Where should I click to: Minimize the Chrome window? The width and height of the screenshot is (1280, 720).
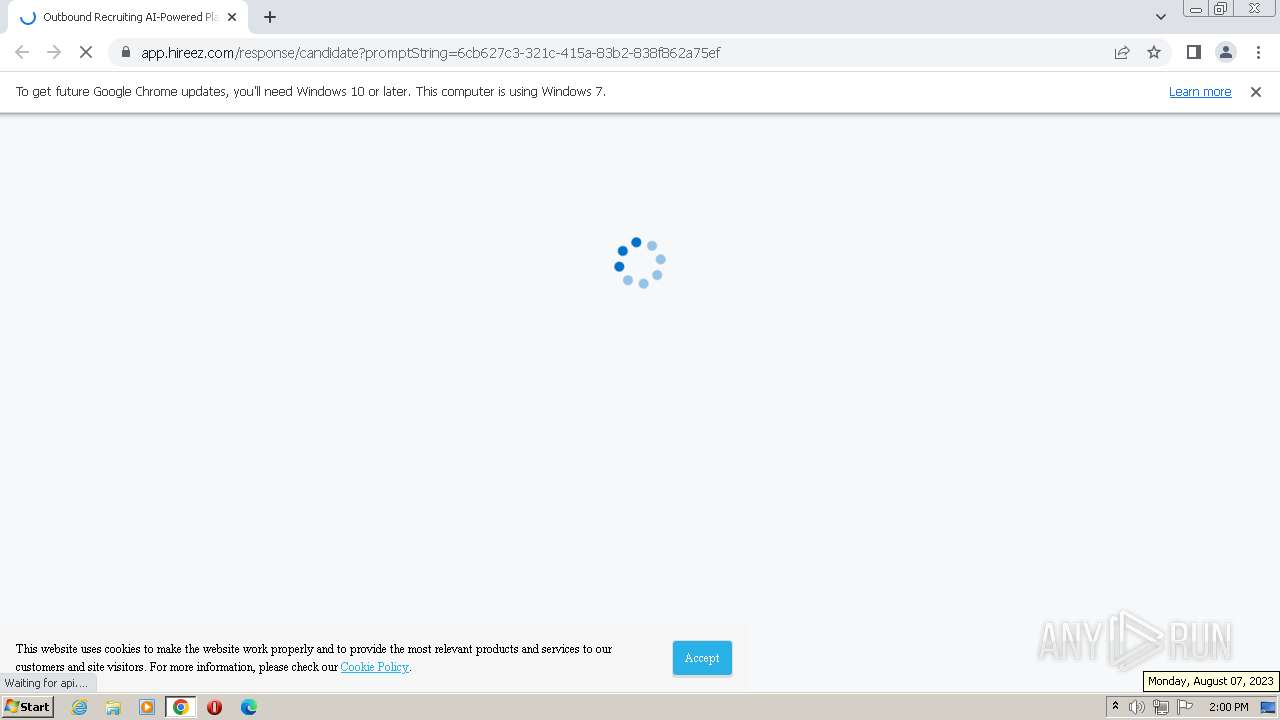pos(1195,9)
